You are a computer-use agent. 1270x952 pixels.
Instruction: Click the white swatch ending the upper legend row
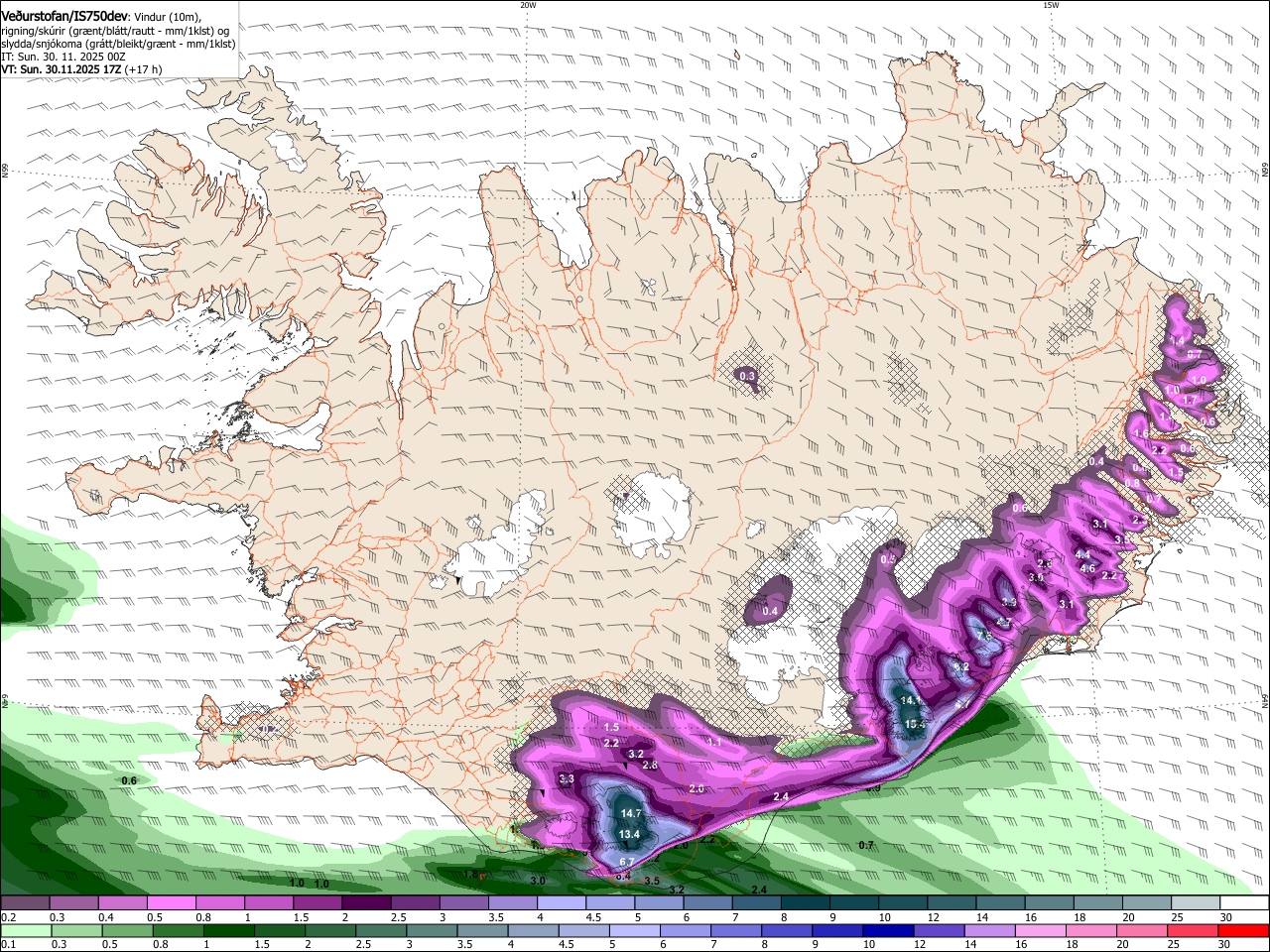1243,903
